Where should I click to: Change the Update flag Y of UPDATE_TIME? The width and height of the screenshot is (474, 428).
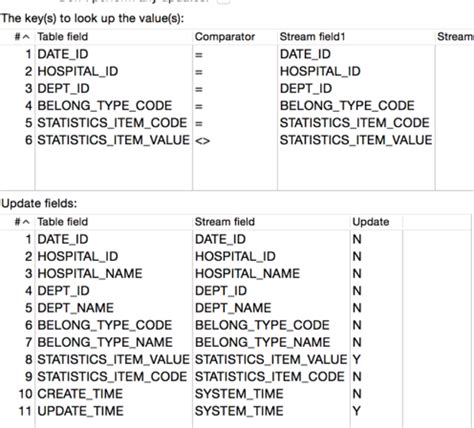(x=356, y=411)
